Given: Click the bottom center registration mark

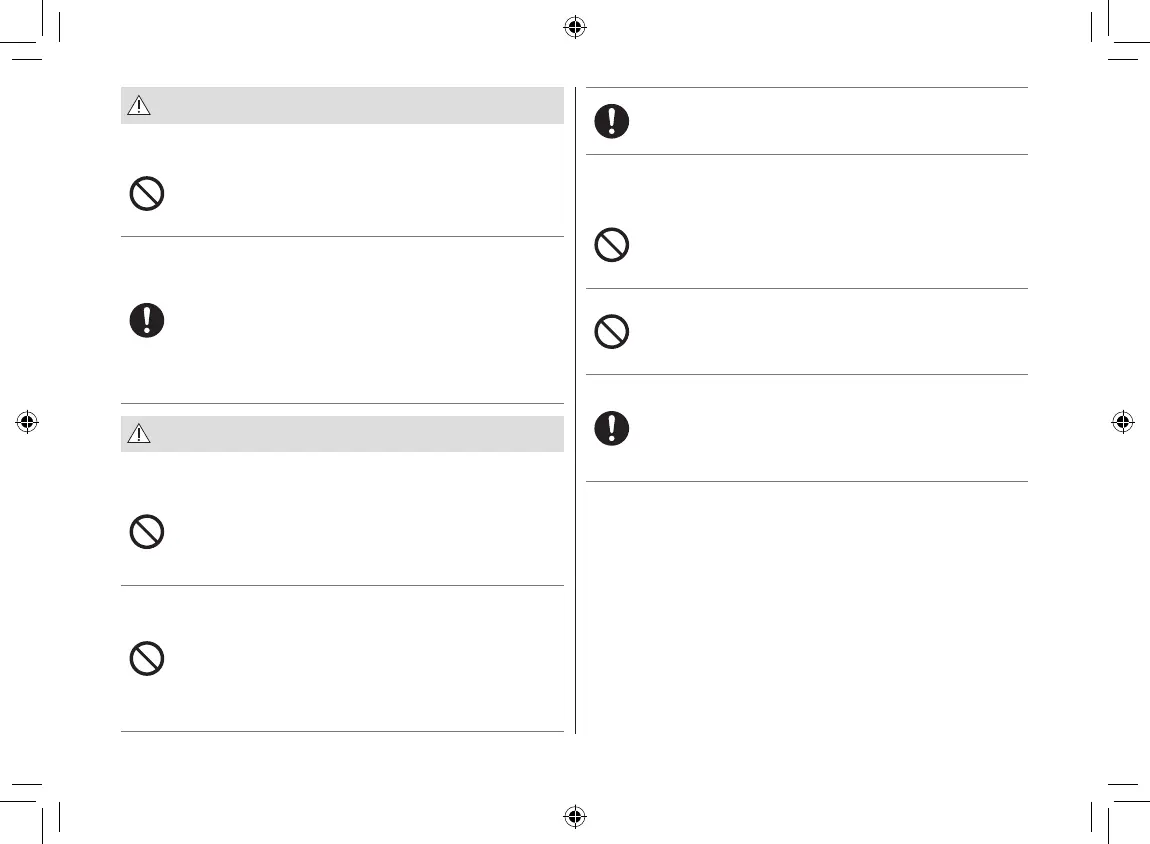Looking at the screenshot, I should point(574,816).
